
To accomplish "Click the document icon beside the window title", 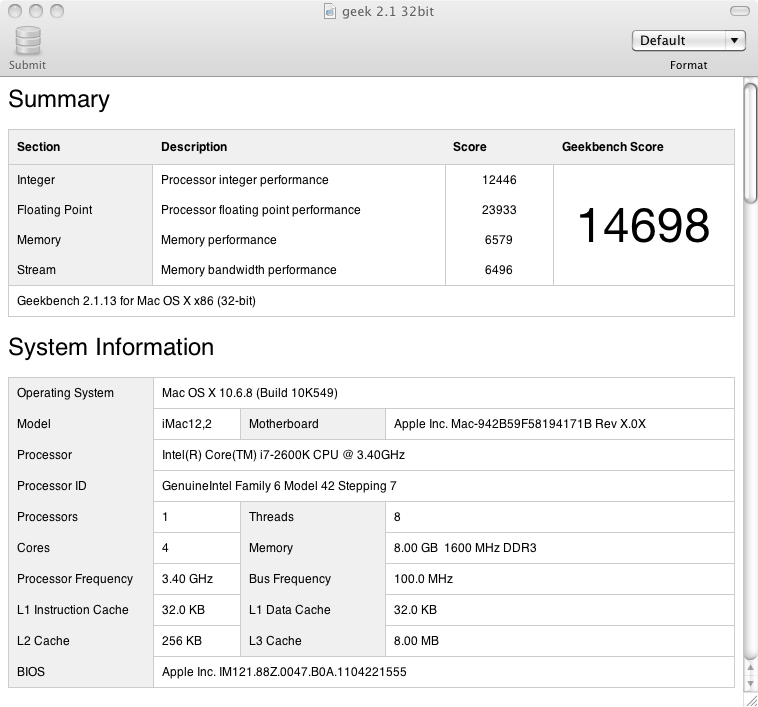I will point(332,11).
